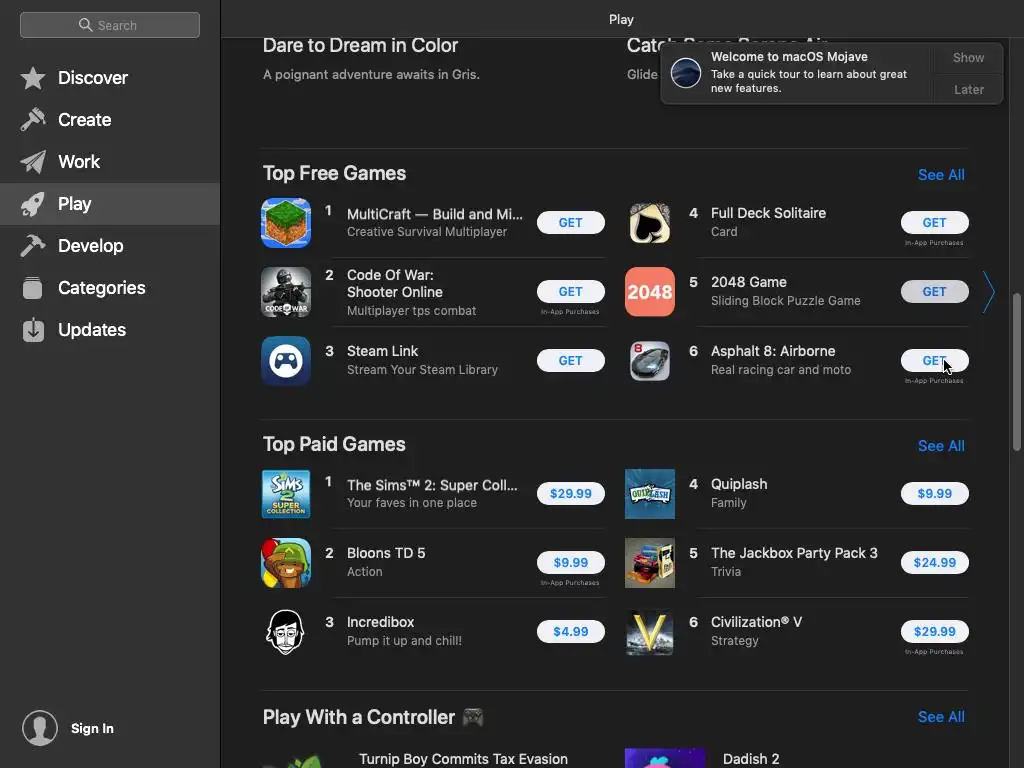The width and height of the screenshot is (1024, 768).
Task: Open Dadish 2 title
Action: [x=751, y=759]
